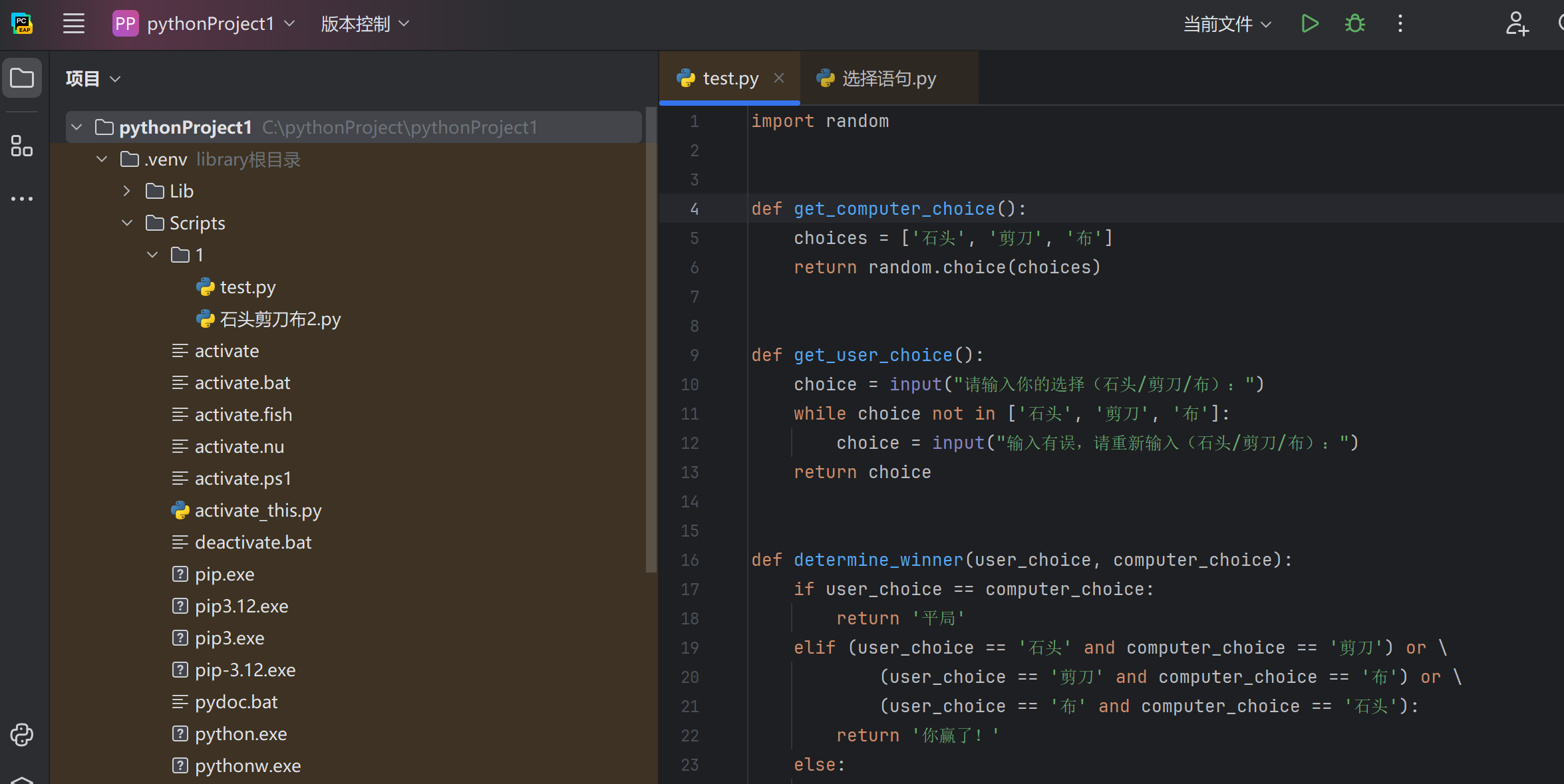The height and width of the screenshot is (784, 1564).
Task: Open the hamburger main menu
Action: point(74,24)
